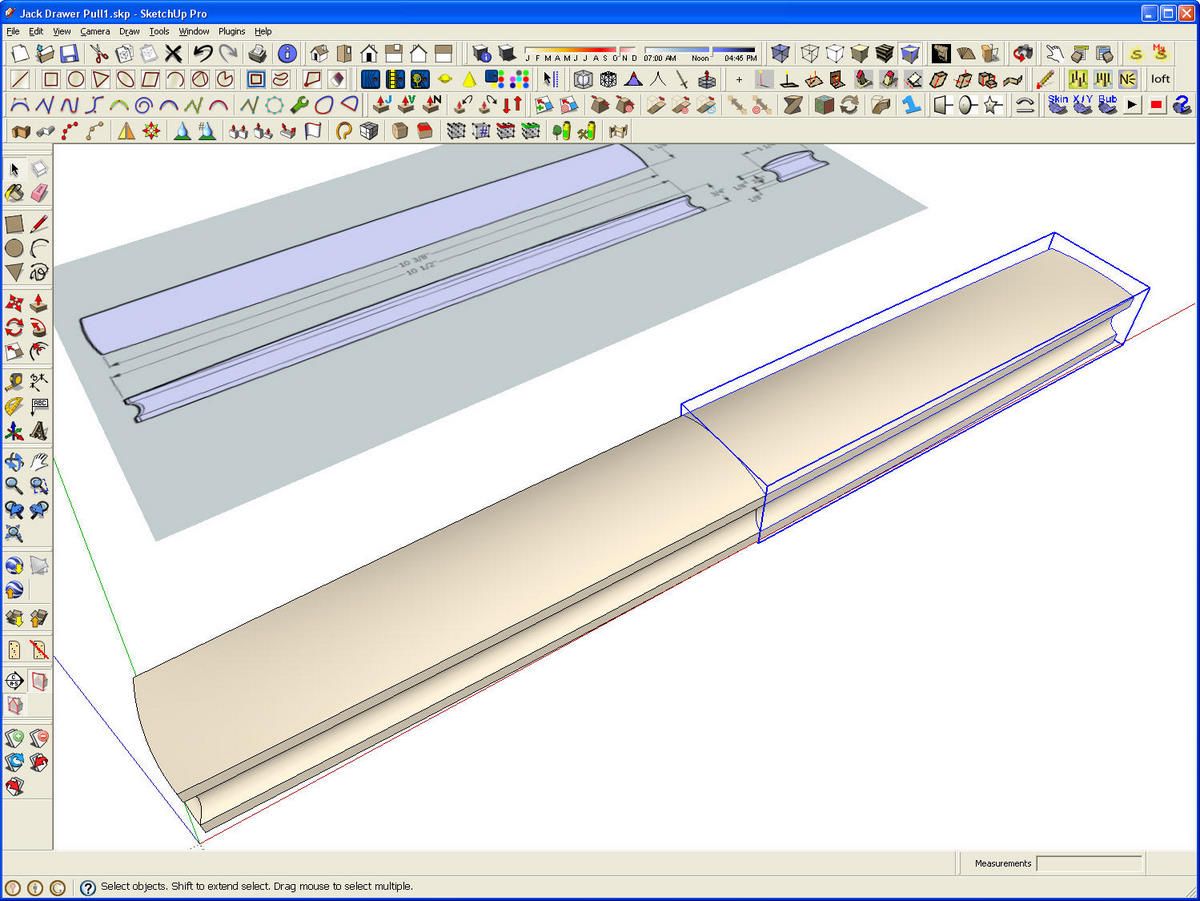Switch to the Iso view house icon
Image resolution: width=1200 pixels, height=901 pixels.
click(320, 53)
